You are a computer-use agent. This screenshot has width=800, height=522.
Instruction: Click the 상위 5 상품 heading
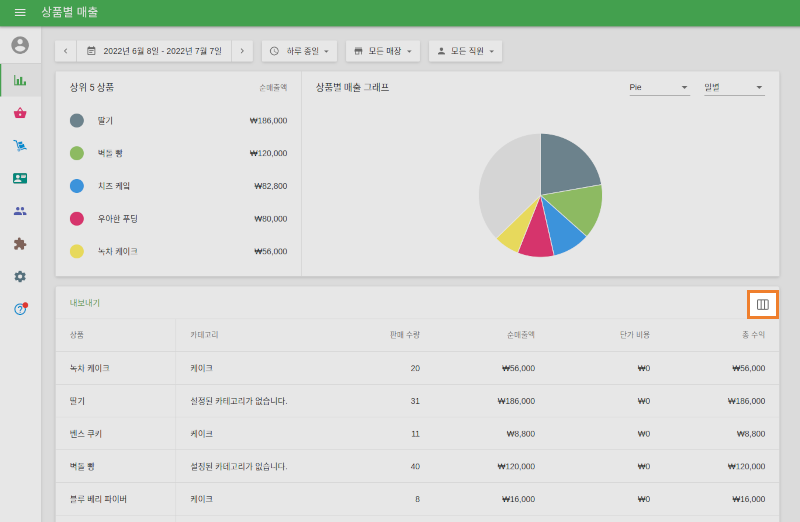[x=92, y=87]
